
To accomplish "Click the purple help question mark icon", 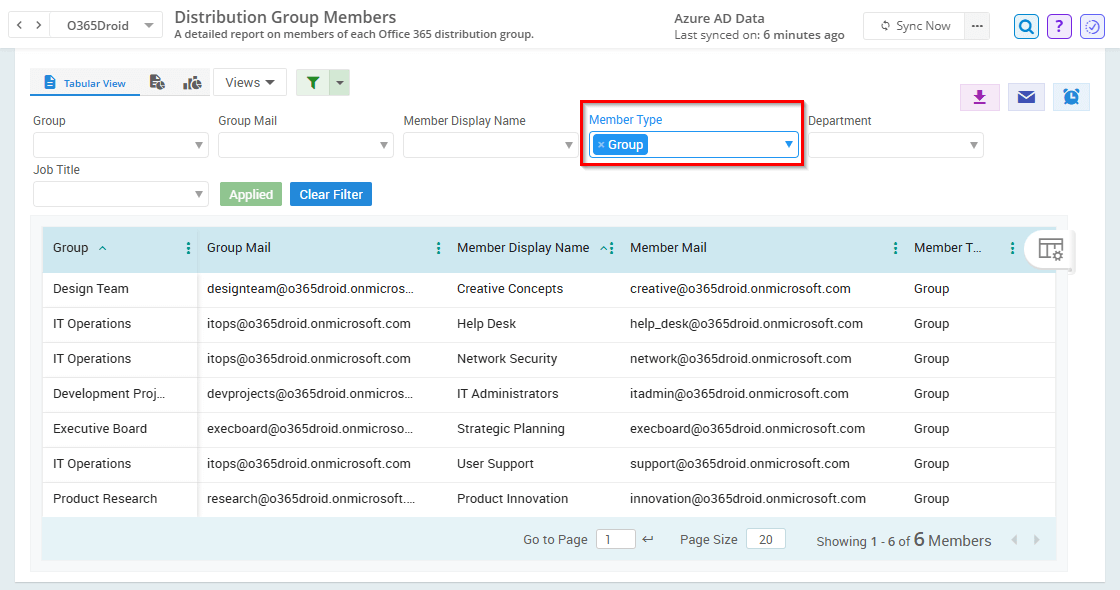I will [1059, 26].
